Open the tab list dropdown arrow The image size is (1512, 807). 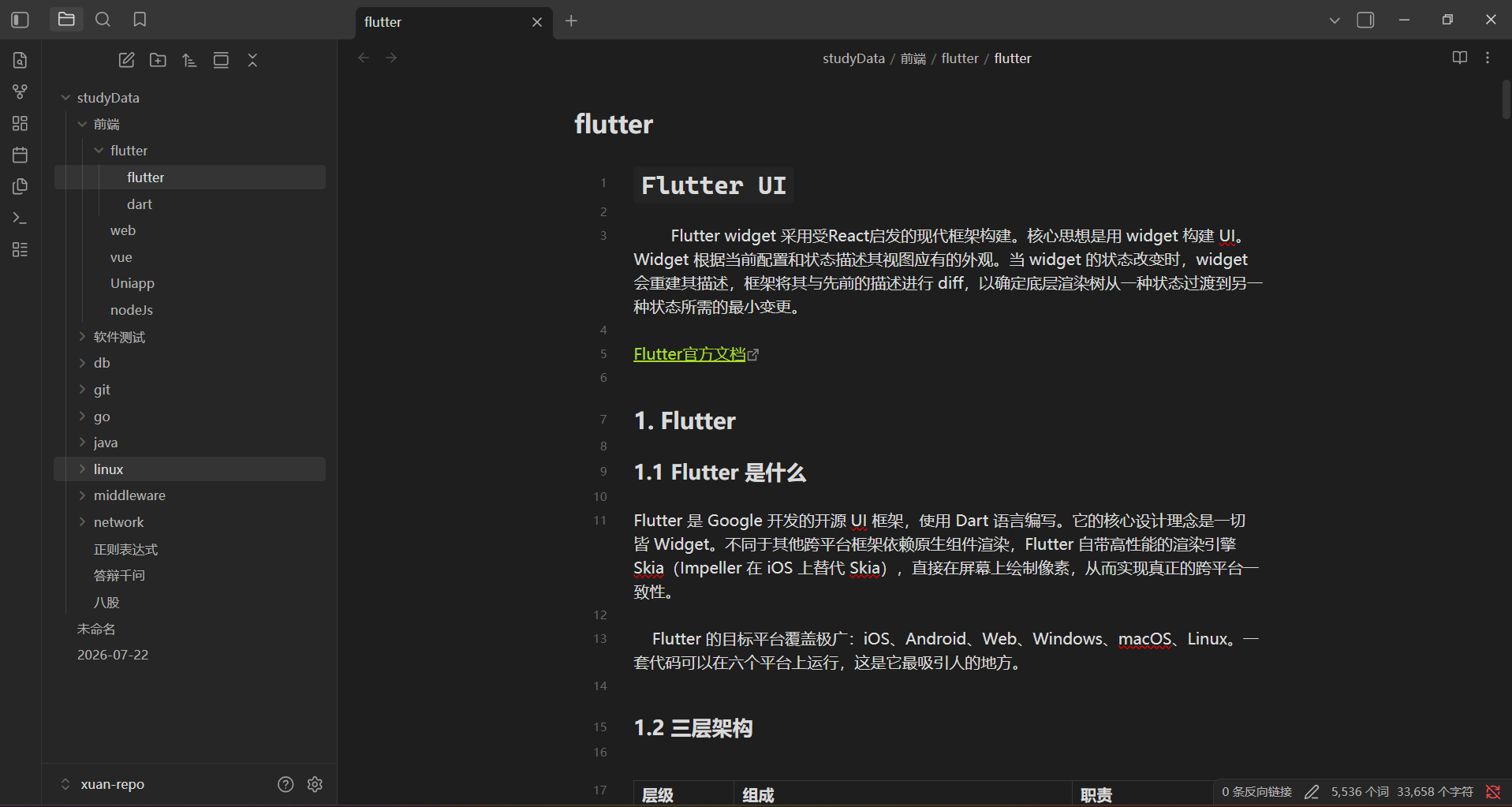point(1335,21)
